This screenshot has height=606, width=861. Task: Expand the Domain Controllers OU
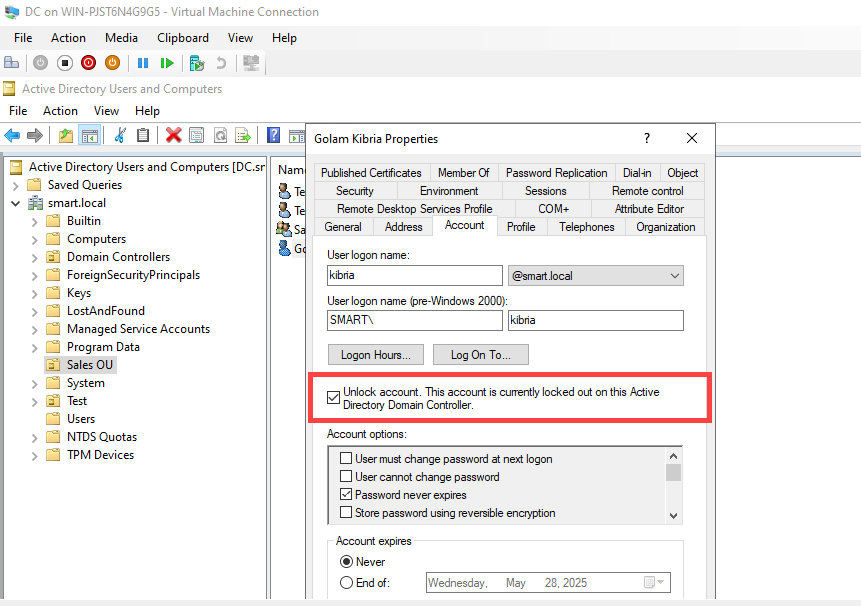coord(35,257)
